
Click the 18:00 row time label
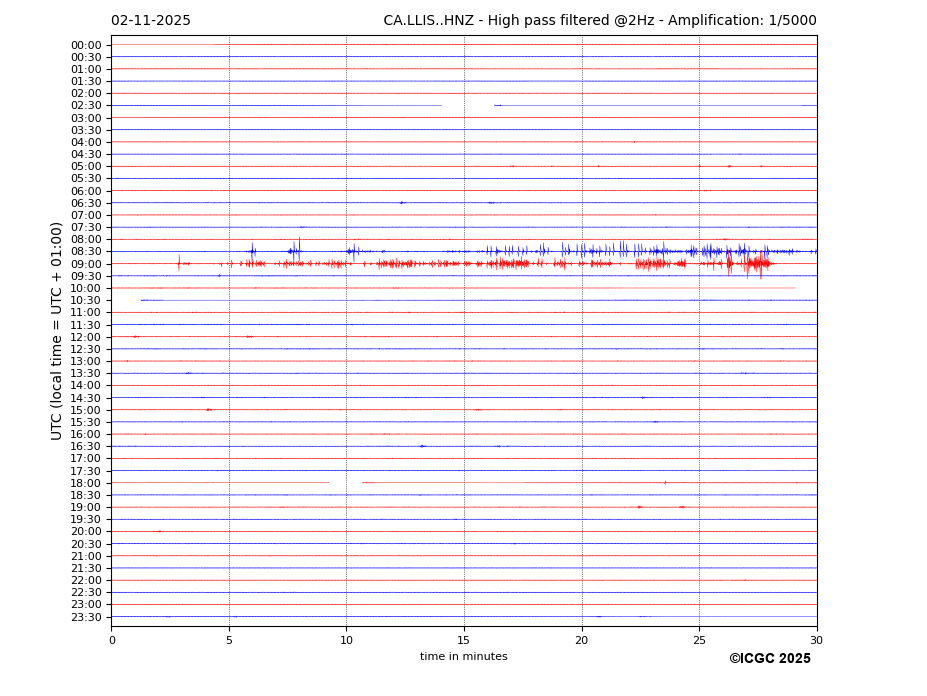coord(85,483)
